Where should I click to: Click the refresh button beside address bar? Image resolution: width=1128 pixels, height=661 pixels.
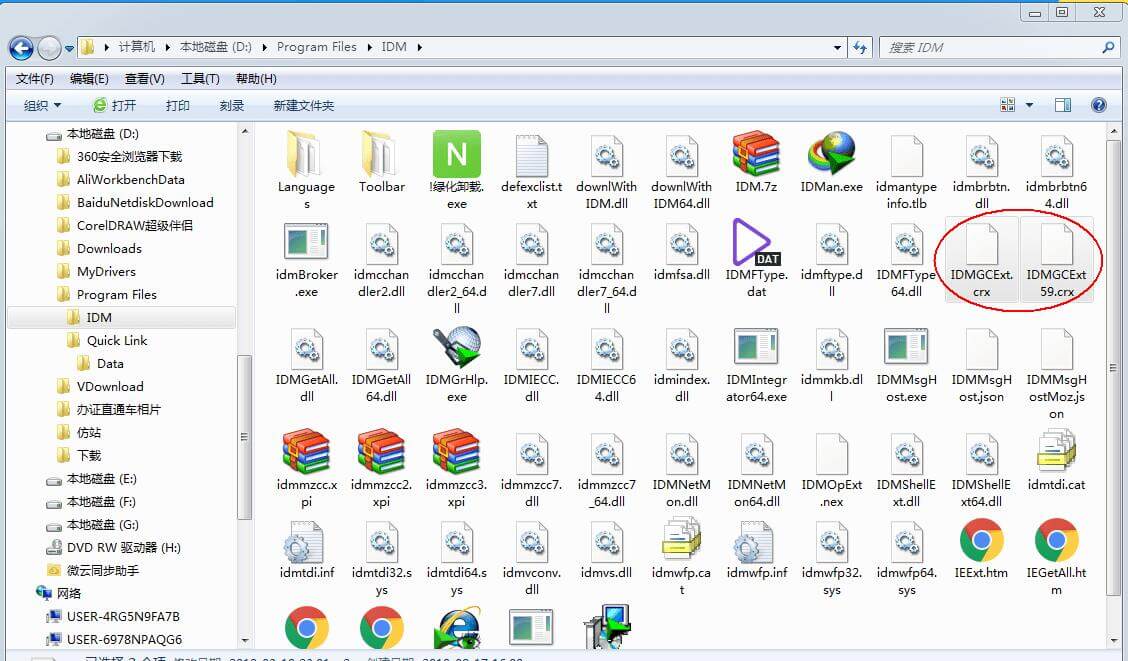click(860, 47)
